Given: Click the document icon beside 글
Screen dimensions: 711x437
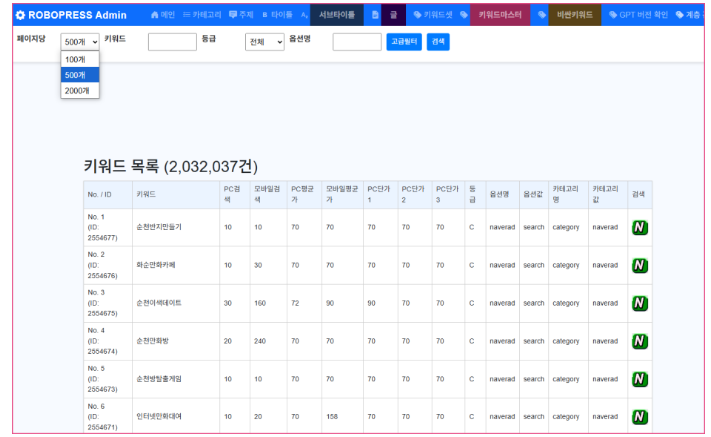Looking at the screenshot, I should tap(375, 15).
